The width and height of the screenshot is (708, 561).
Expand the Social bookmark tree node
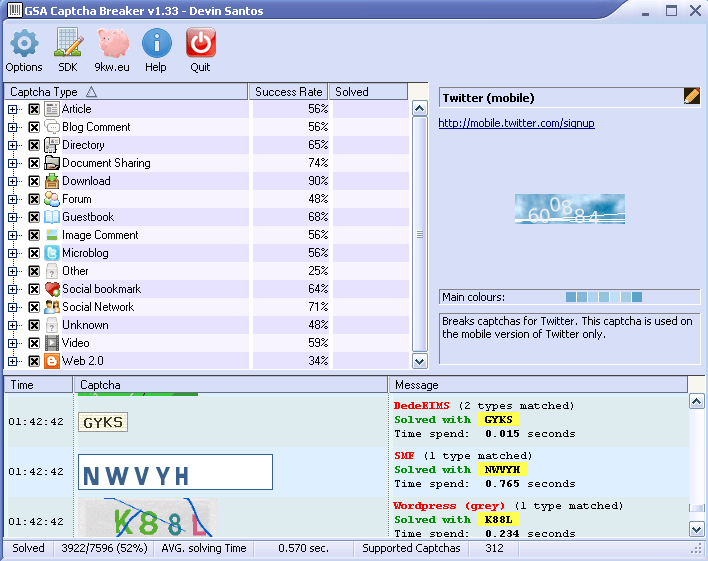pos(13,290)
